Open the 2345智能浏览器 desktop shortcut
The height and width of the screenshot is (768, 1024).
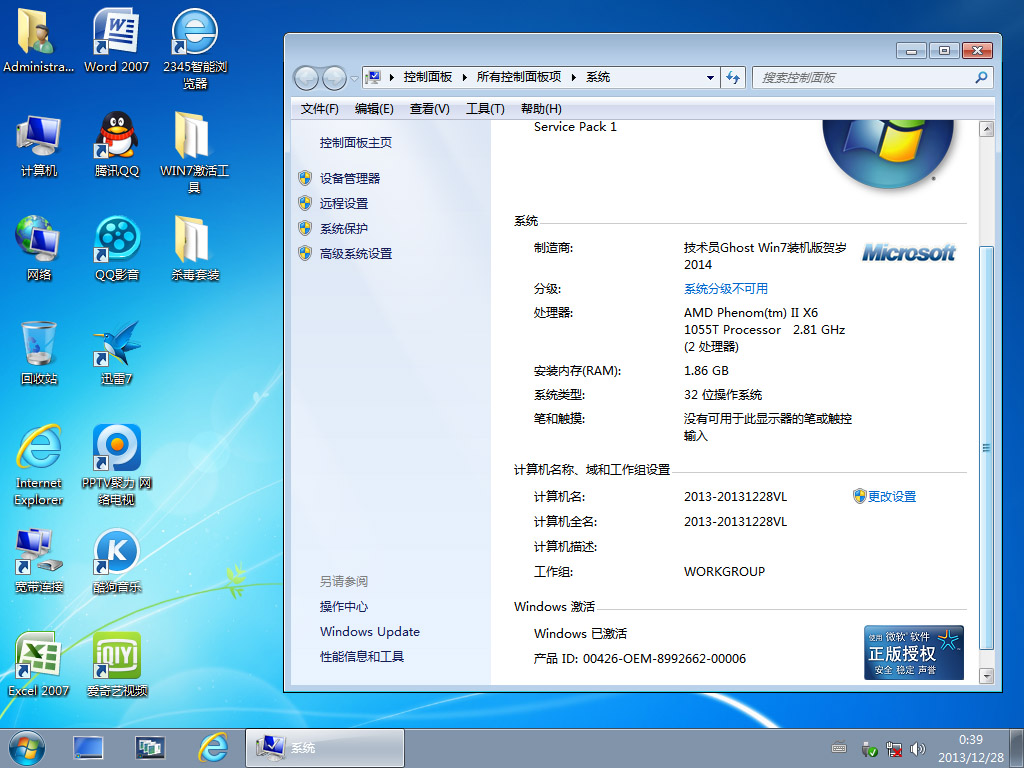(195, 49)
